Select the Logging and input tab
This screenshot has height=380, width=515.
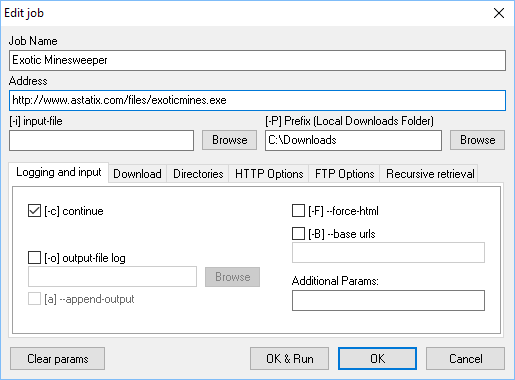tap(59, 172)
